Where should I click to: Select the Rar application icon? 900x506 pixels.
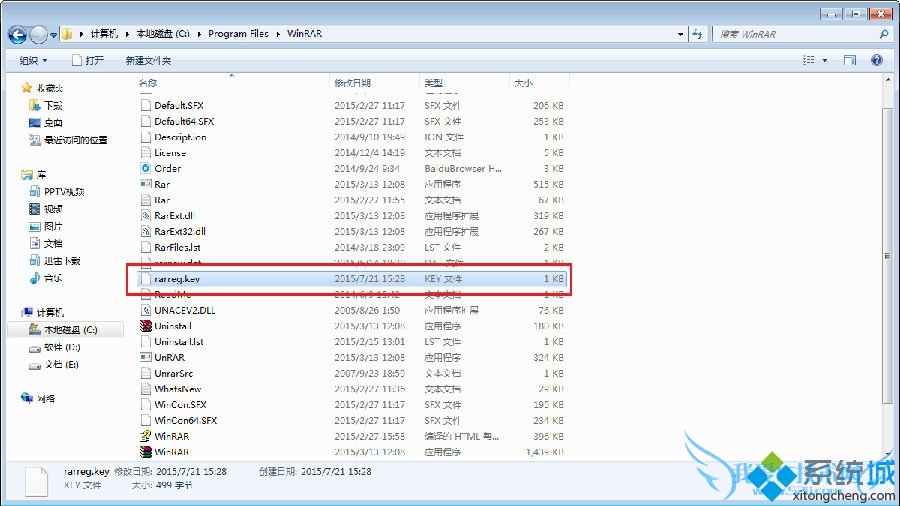coord(146,184)
